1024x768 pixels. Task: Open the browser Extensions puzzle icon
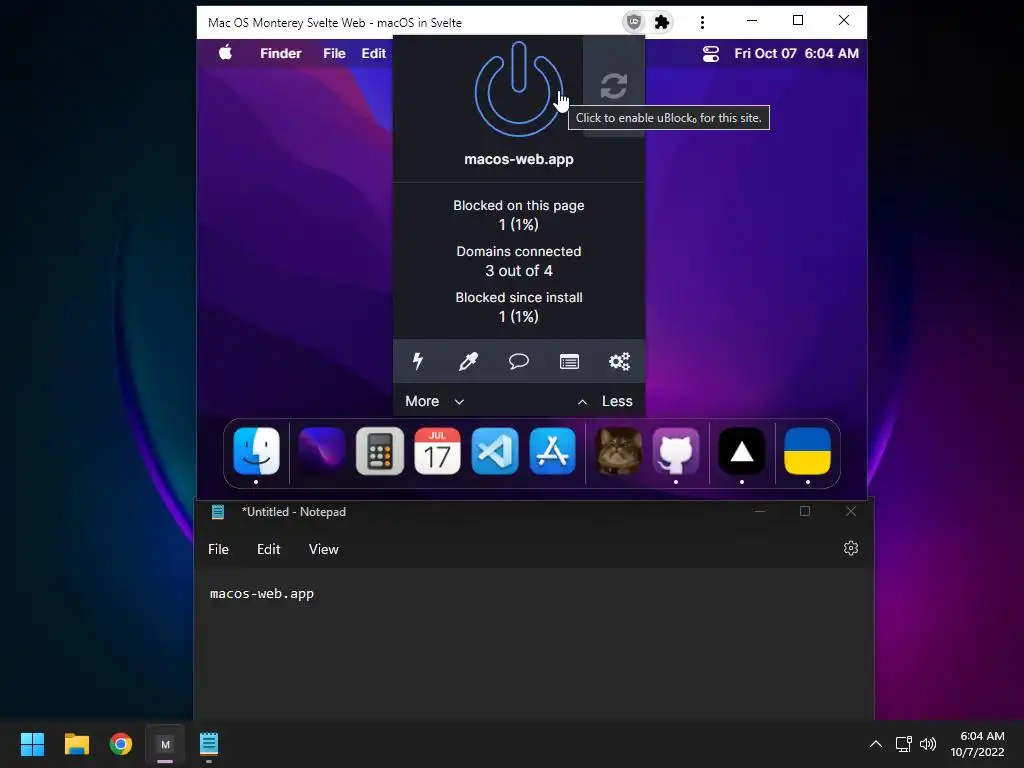[662, 22]
